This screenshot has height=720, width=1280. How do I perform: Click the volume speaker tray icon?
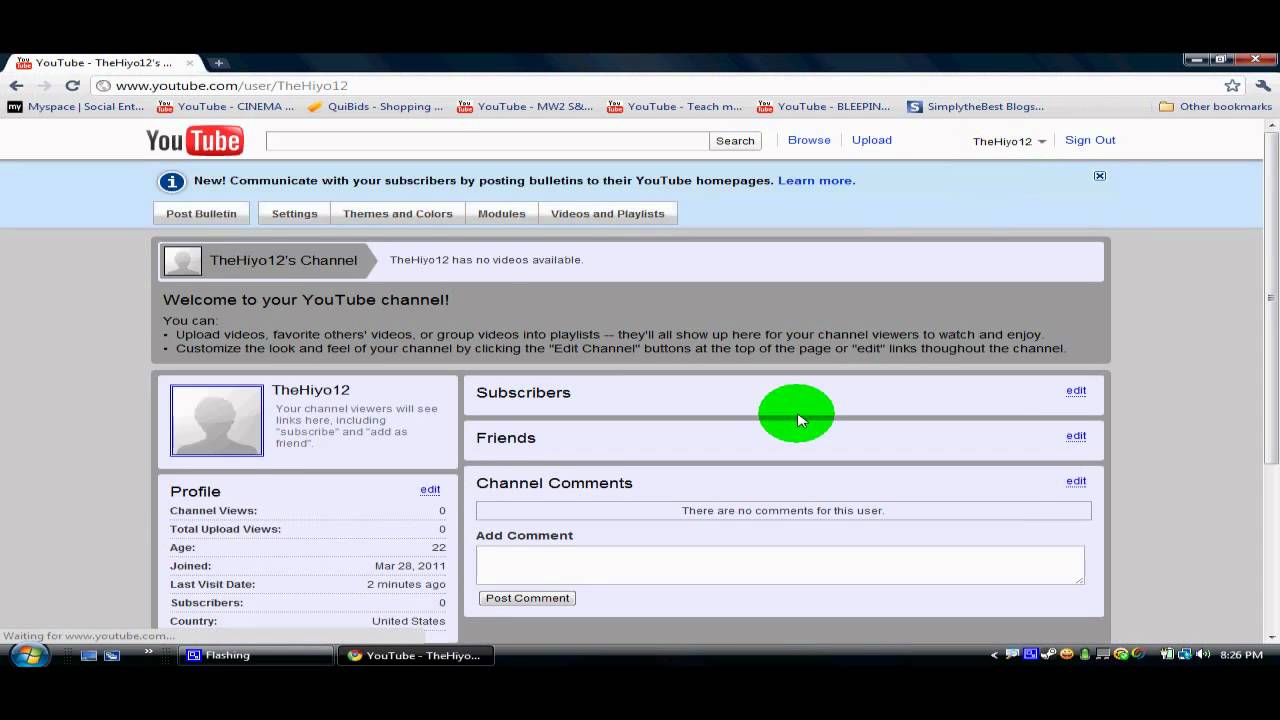(x=1201, y=654)
